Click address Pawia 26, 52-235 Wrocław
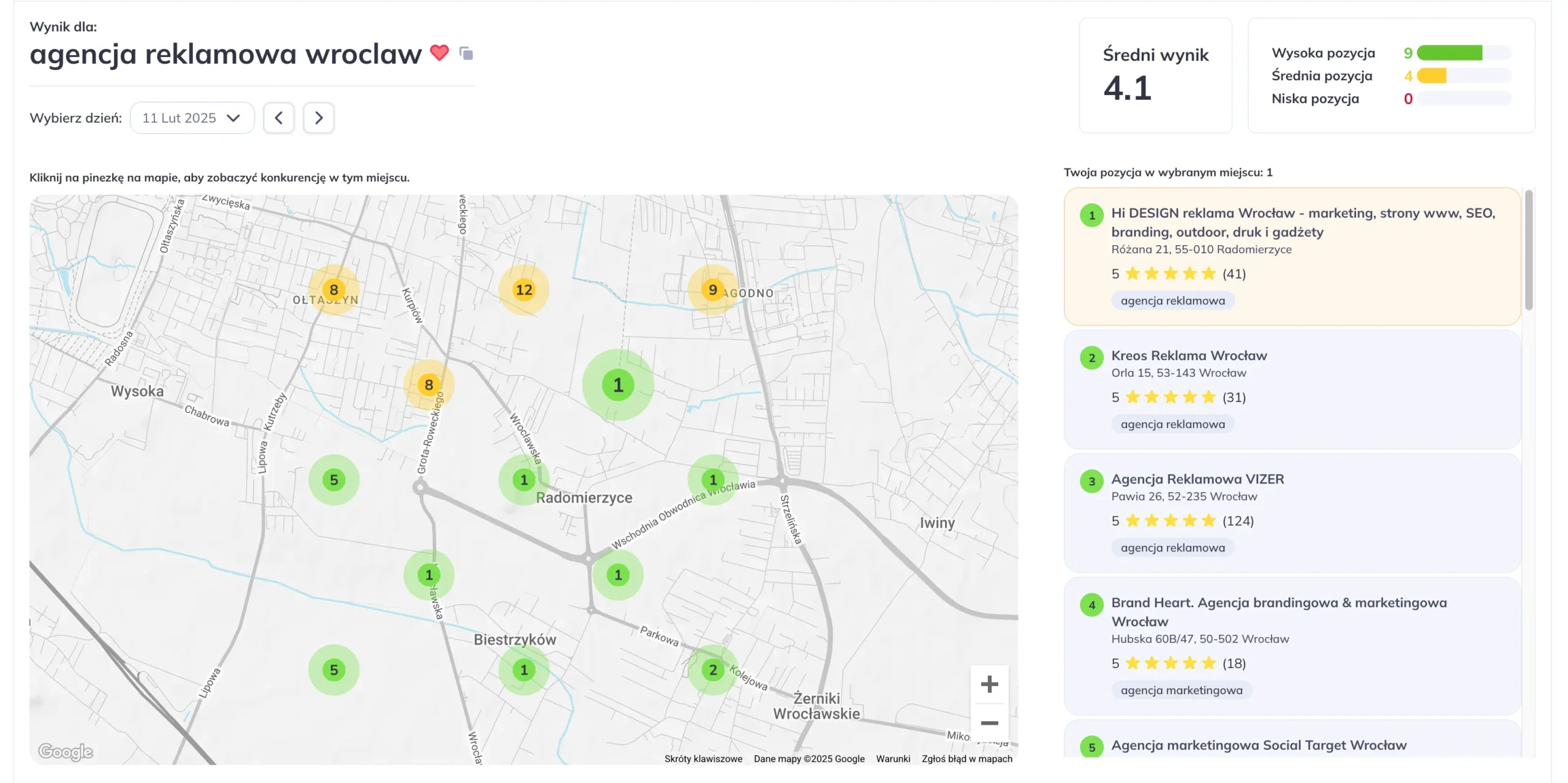This screenshot has width=1568, height=783. click(1184, 496)
